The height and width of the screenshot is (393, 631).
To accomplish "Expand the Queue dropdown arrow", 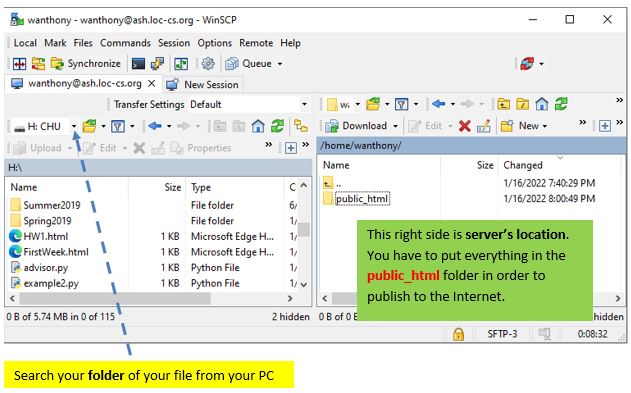I will [280, 64].
